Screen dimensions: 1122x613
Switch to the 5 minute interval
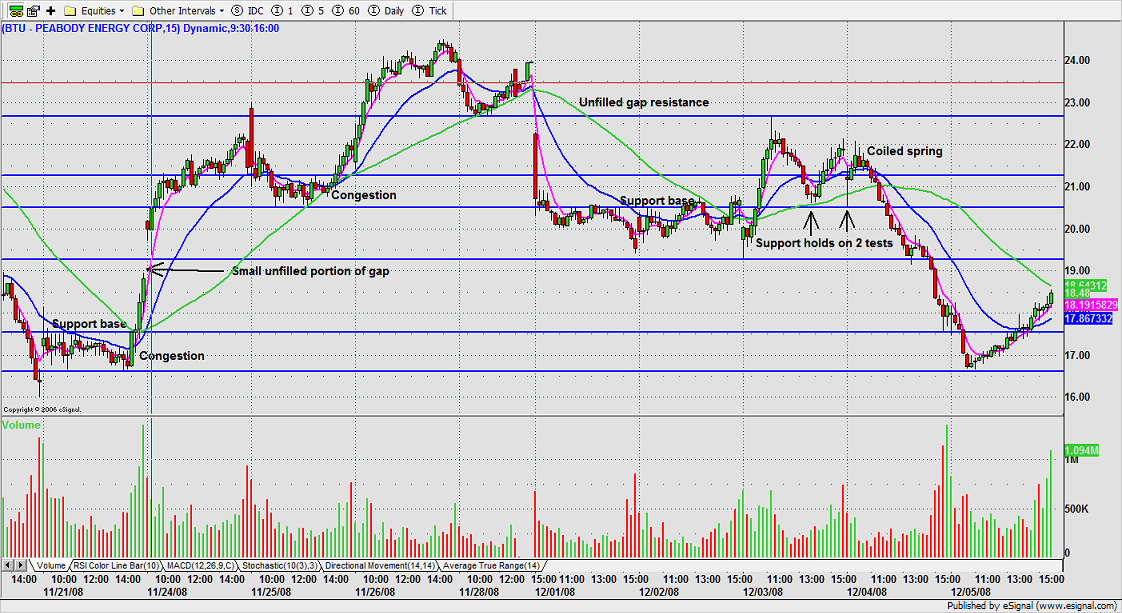pos(313,11)
